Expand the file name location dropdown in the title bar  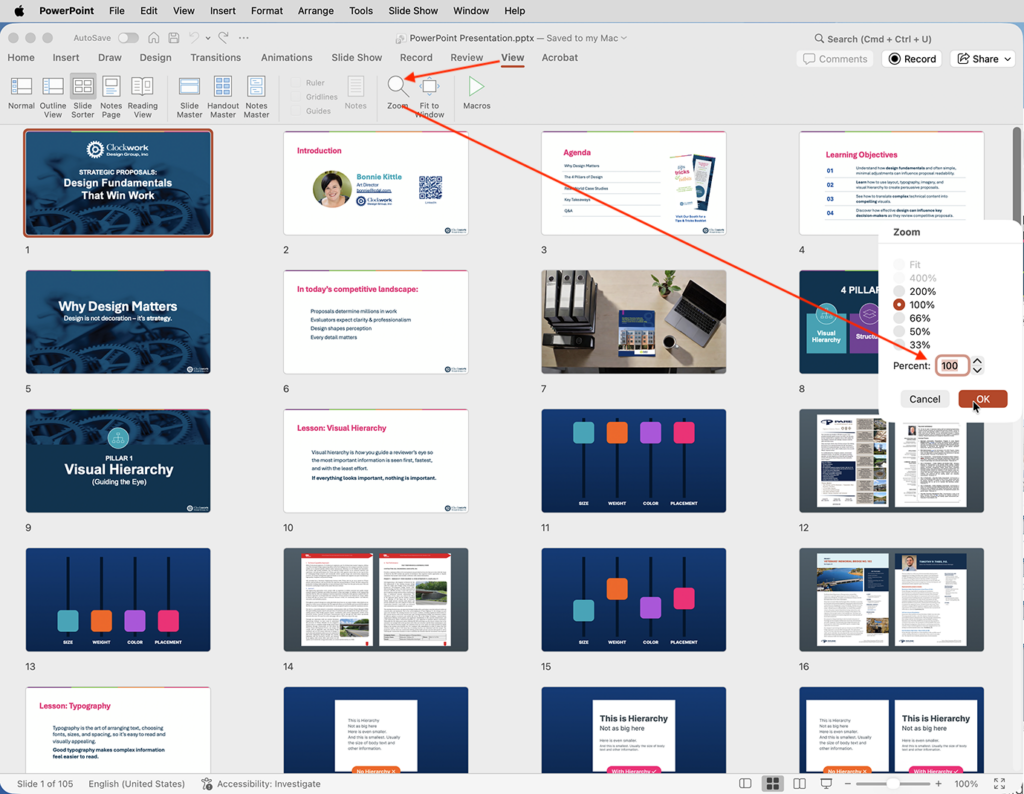(624, 38)
